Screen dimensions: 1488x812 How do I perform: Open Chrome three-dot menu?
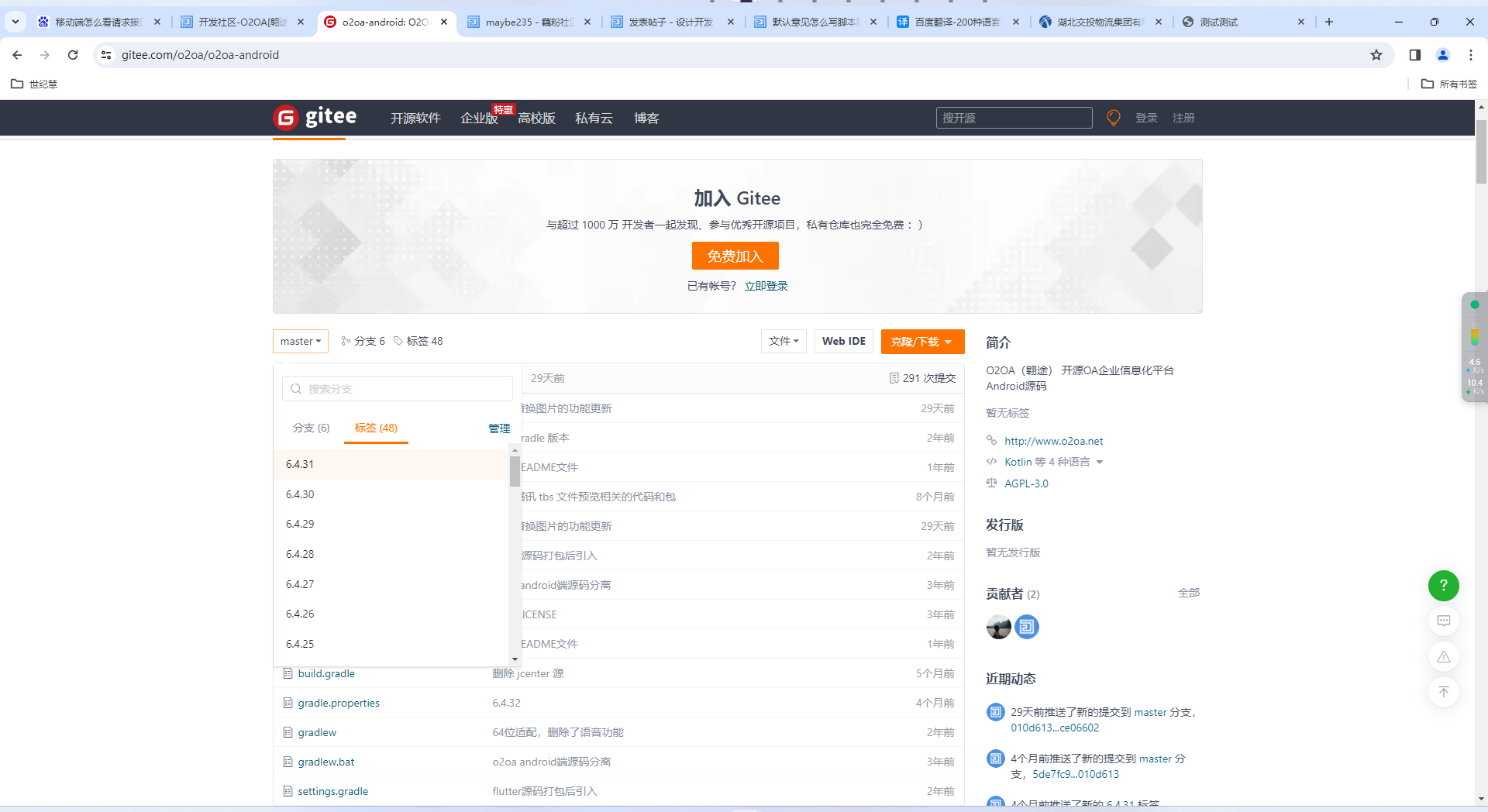click(x=1471, y=55)
